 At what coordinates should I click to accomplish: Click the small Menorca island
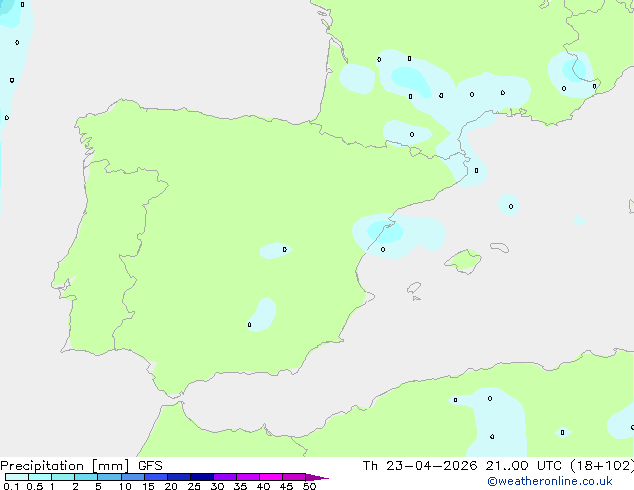(x=497, y=247)
